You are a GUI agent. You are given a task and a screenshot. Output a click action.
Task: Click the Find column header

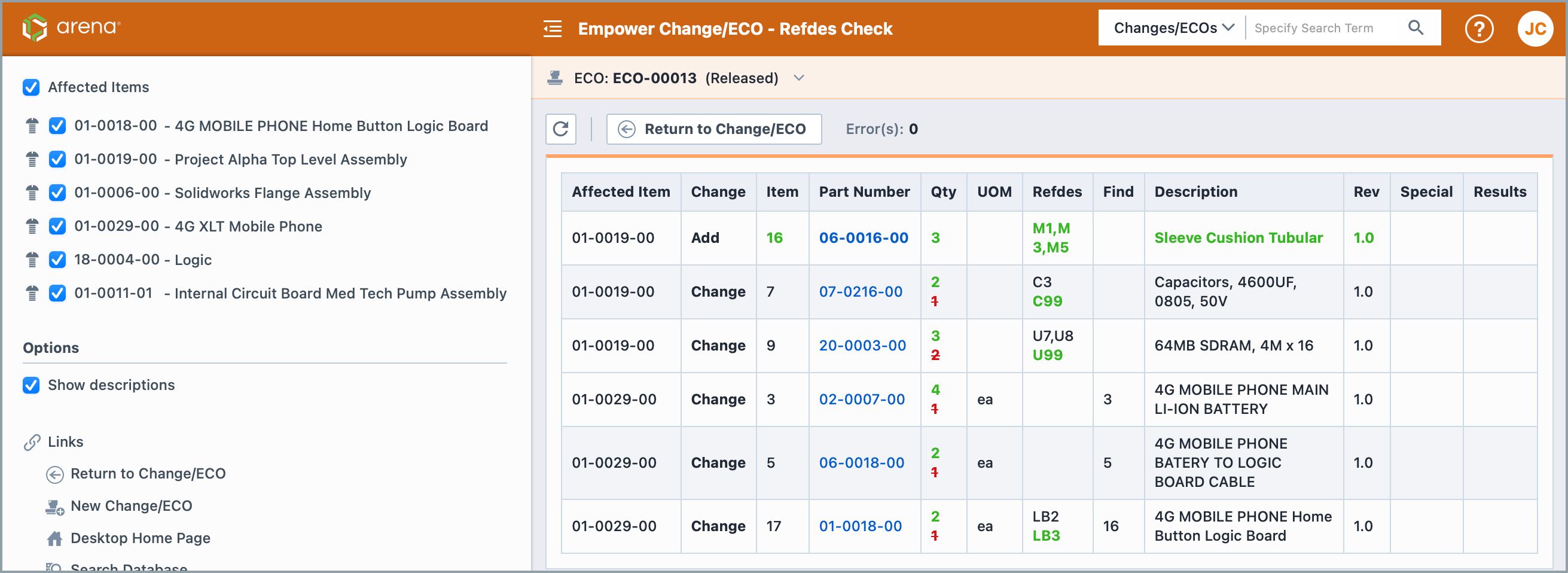1118,192
